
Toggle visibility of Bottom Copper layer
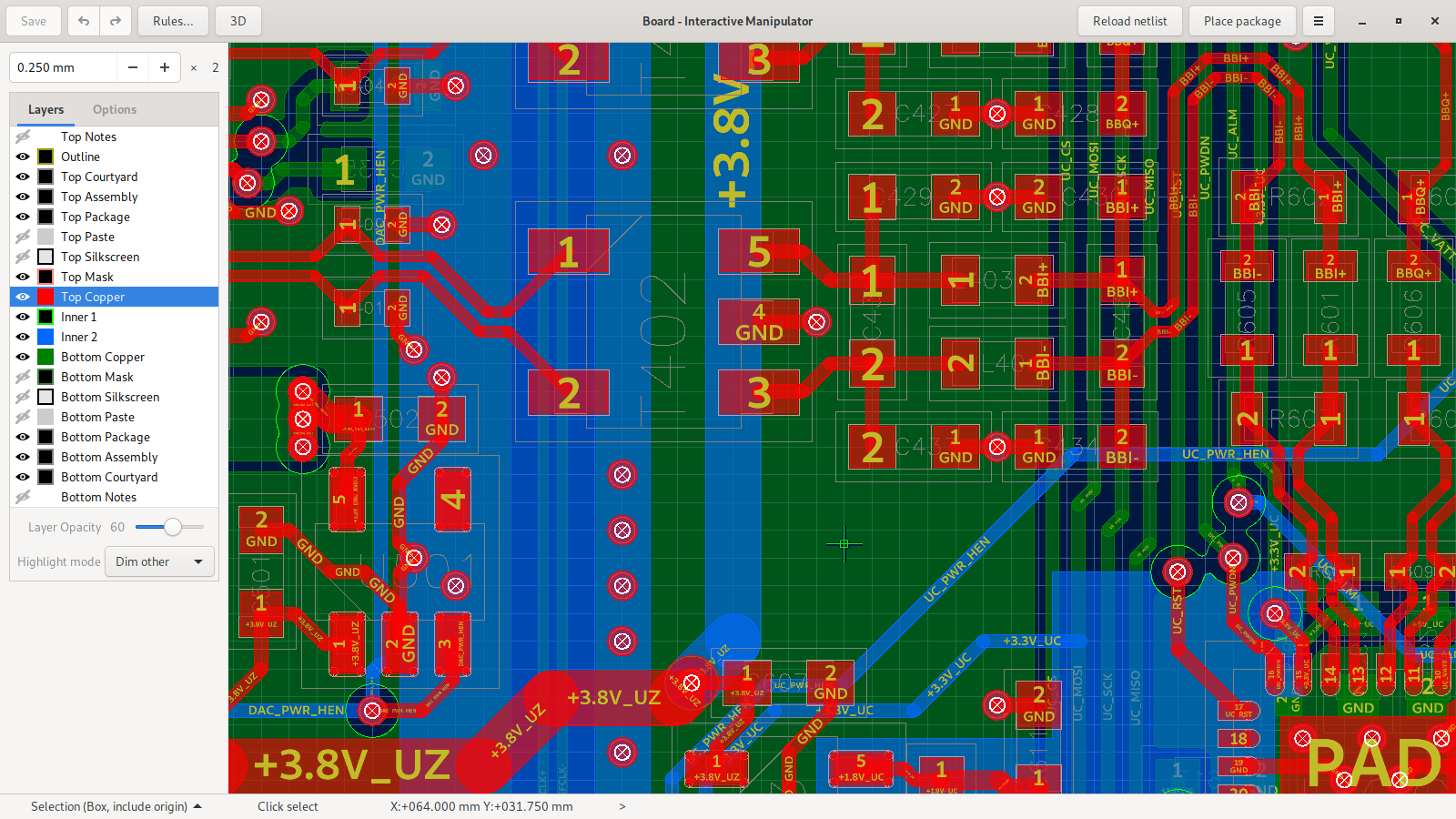pos(23,357)
